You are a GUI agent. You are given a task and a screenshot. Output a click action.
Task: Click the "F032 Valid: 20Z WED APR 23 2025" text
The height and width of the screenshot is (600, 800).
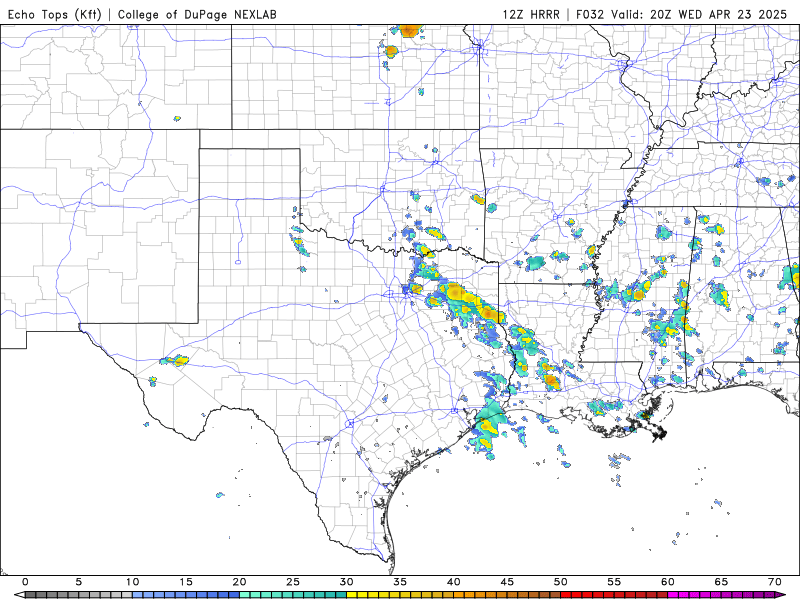[x=682, y=14]
